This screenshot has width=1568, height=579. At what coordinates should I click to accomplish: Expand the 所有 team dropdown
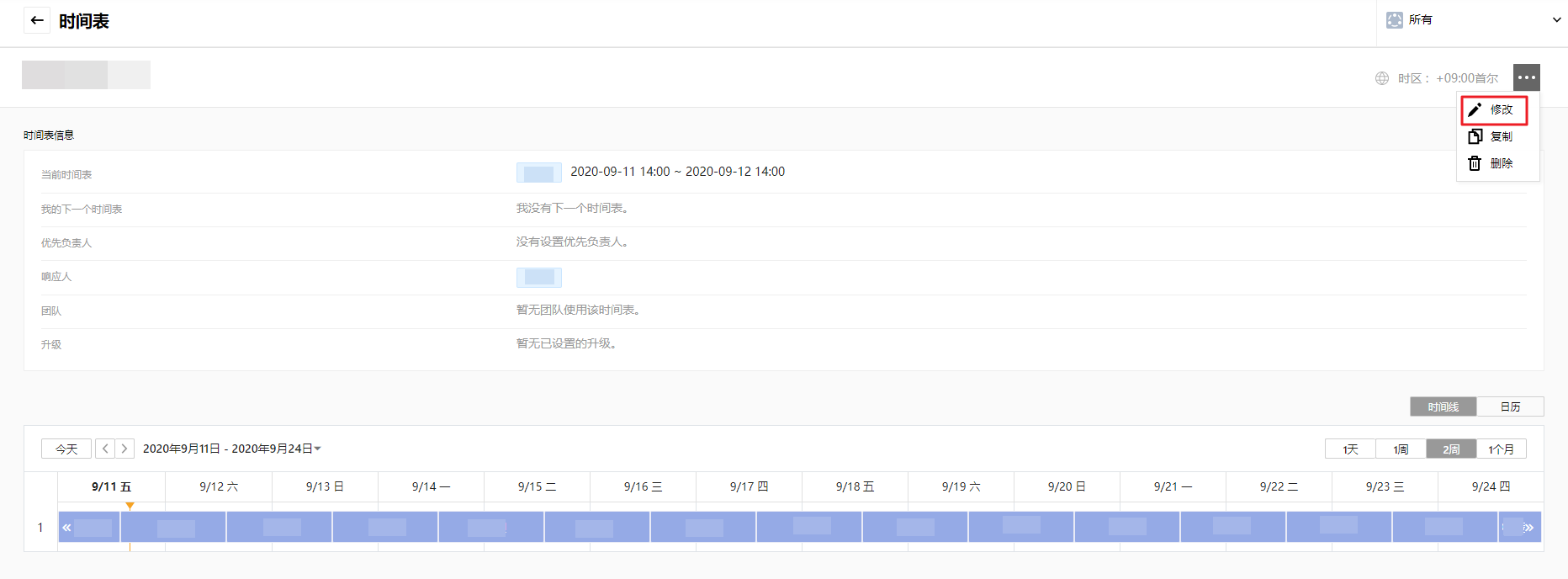[x=1555, y=20]
